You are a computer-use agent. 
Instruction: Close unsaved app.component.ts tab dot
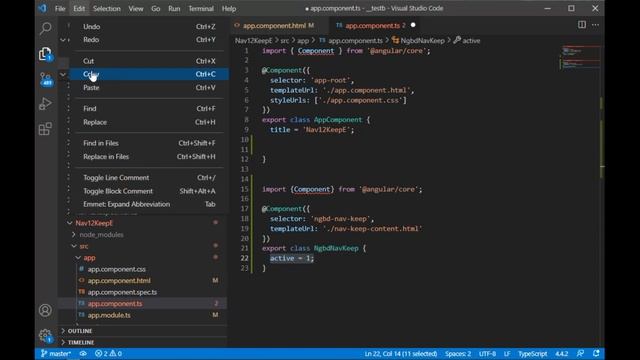pyautogui.click(x=413, y=25)
